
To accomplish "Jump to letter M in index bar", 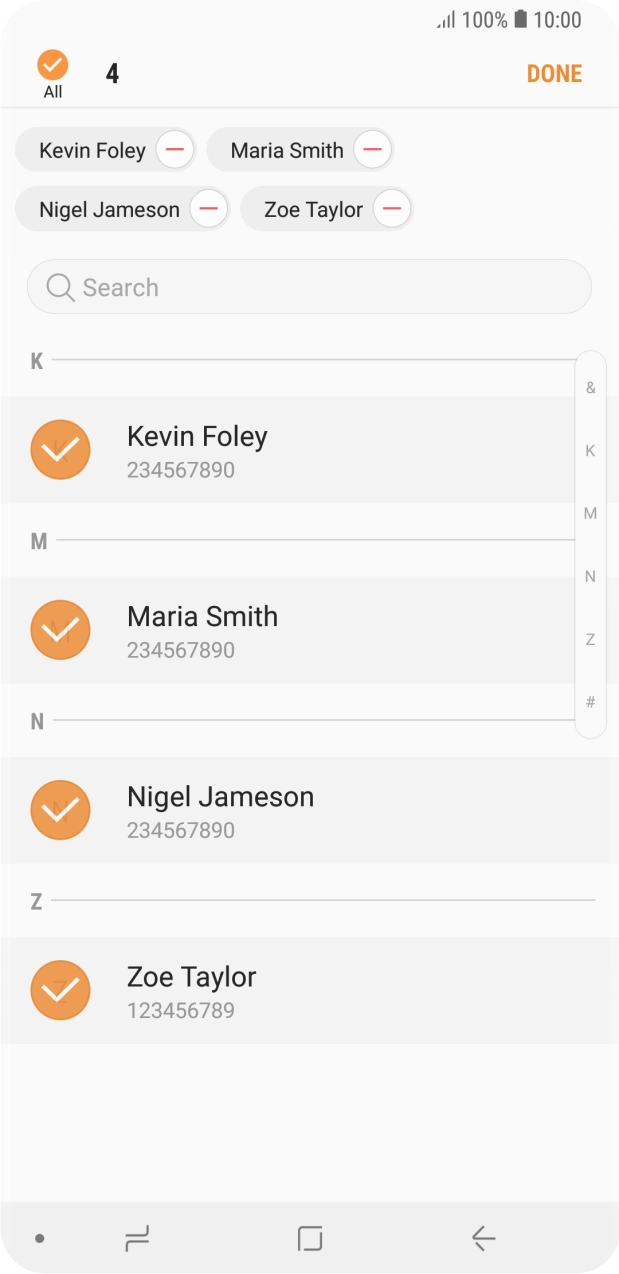I will 590,514.
